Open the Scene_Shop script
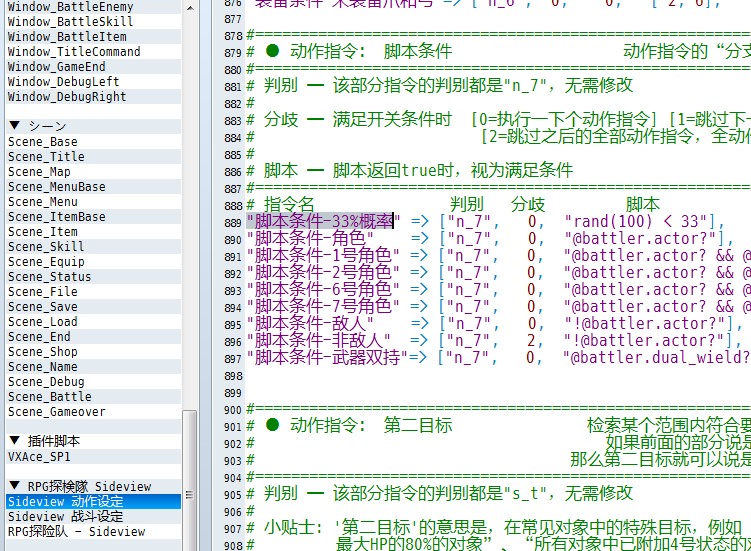The height and width of the screenshot is (551, 751). coord(93,351)
